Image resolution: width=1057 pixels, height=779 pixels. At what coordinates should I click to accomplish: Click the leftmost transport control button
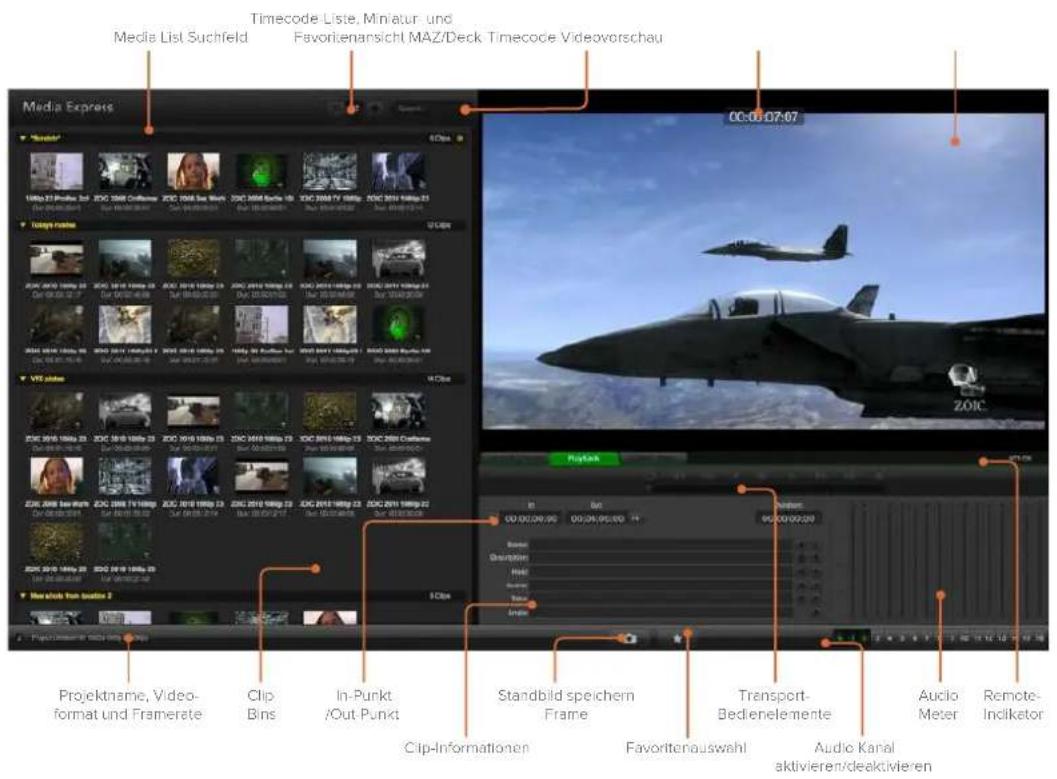tap(651, 476)
